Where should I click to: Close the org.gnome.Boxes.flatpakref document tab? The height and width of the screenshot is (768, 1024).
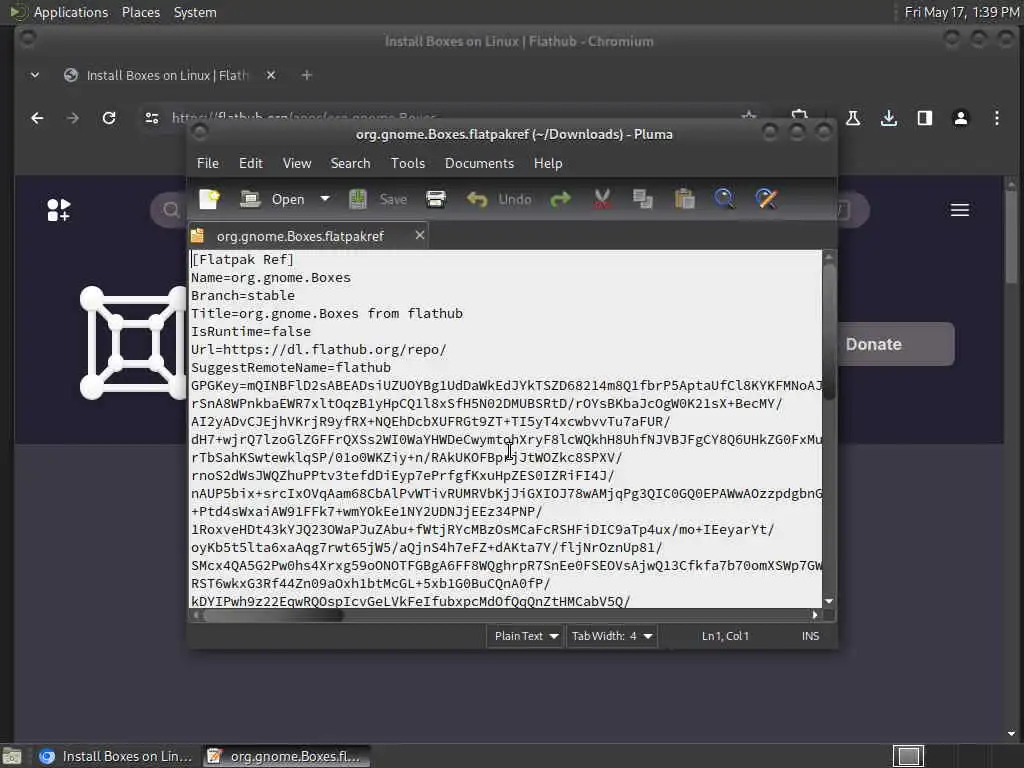point(420,235)
